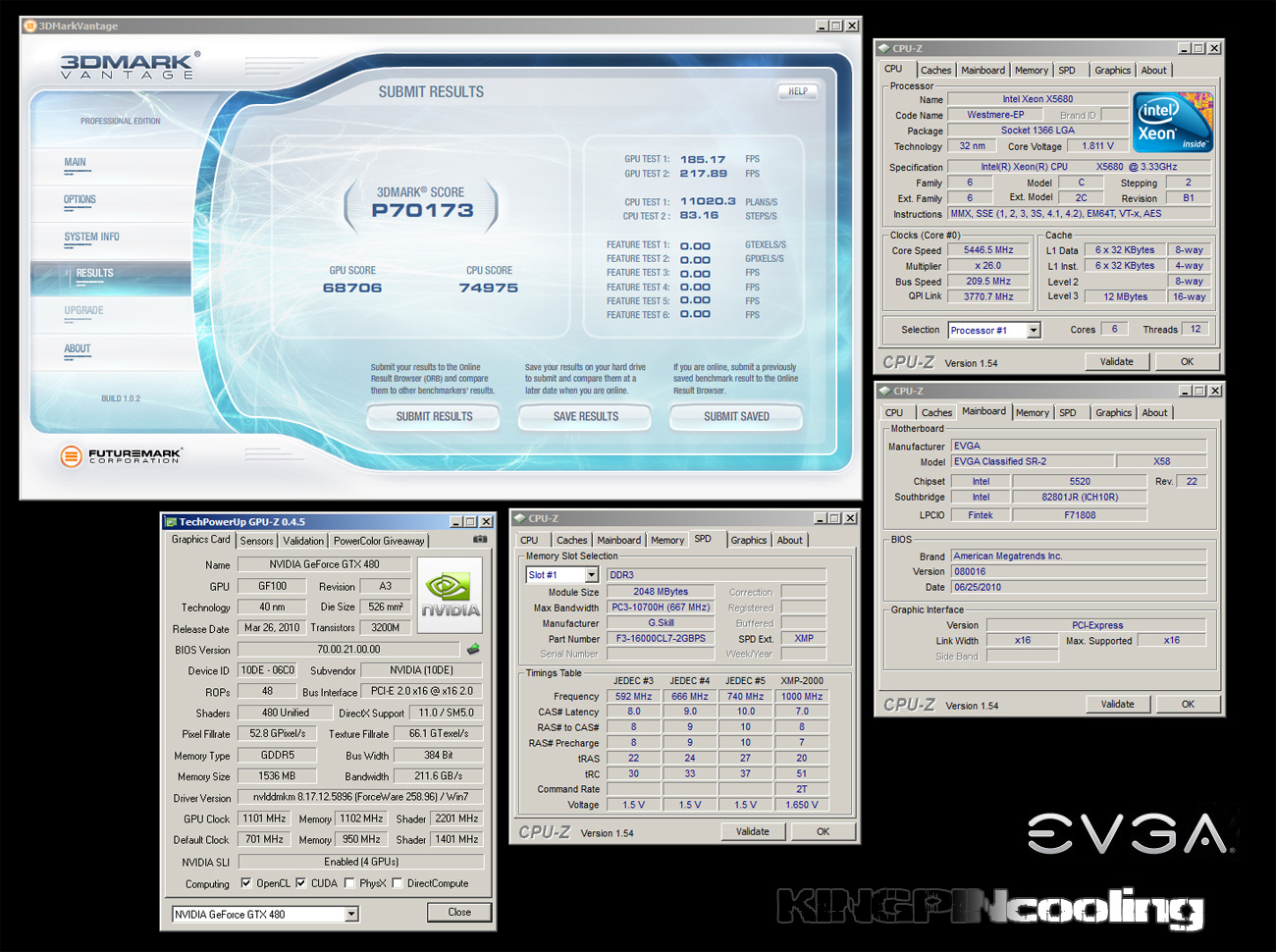Click the Submit Results button
1276x952 pixels.
tap(434, 417)
